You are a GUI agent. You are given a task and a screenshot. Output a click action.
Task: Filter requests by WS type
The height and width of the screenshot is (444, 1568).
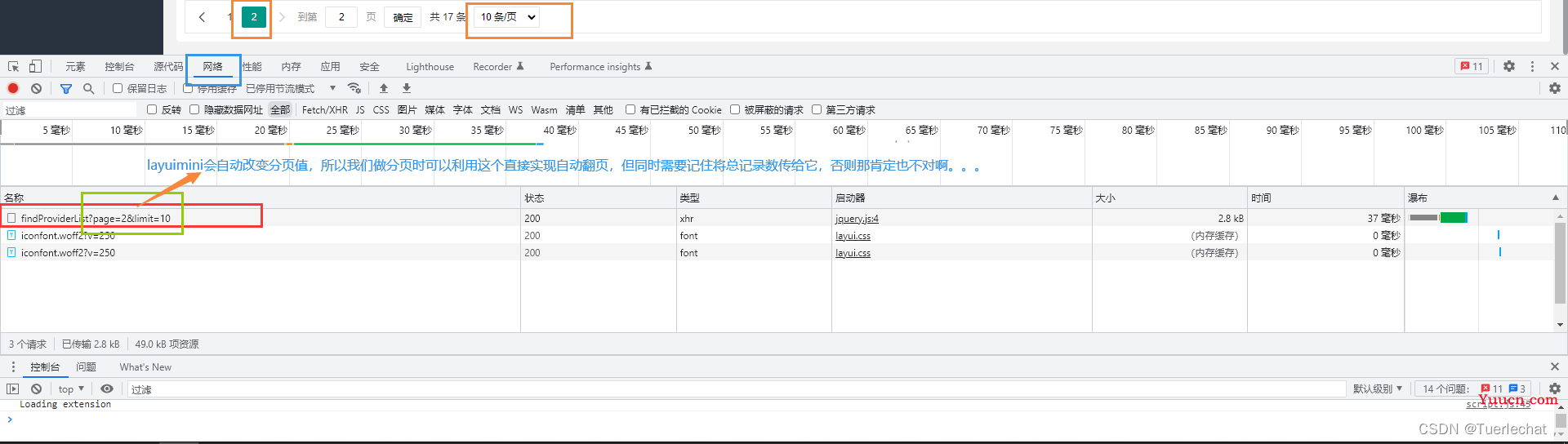coord(515,109)
